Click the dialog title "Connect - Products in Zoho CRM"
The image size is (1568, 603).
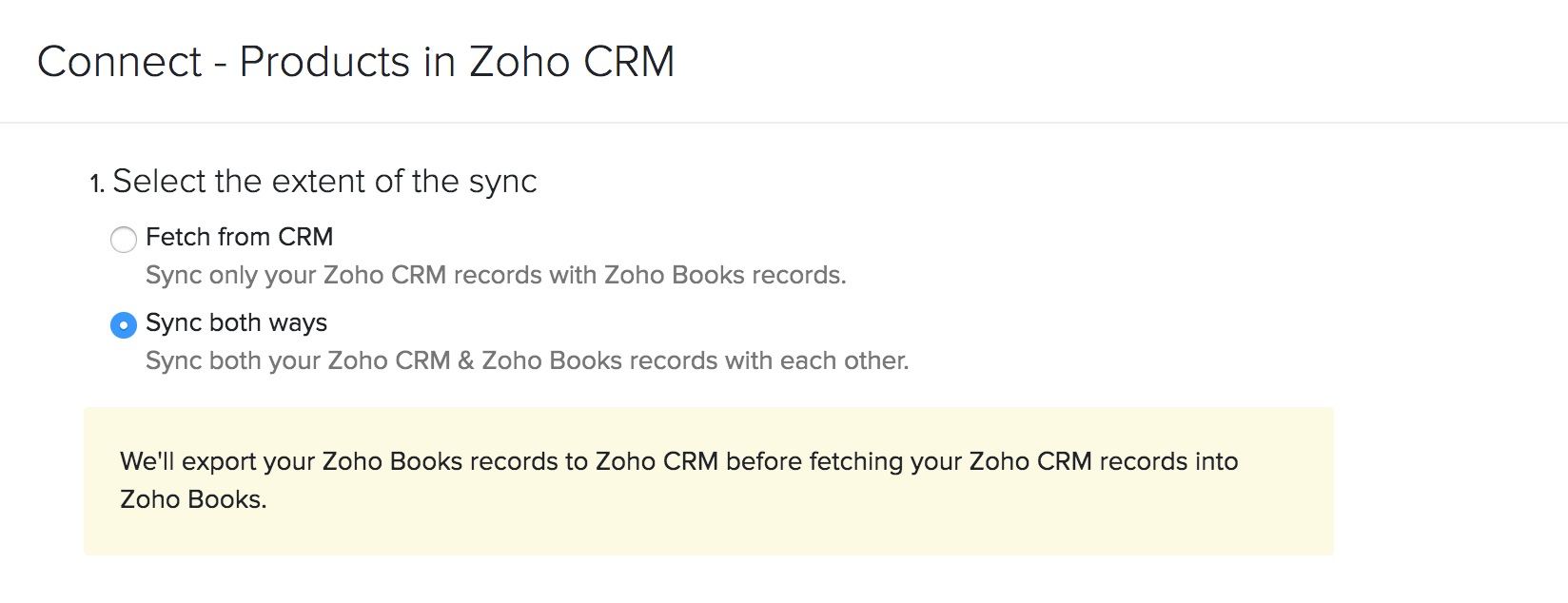pos(357,61)
